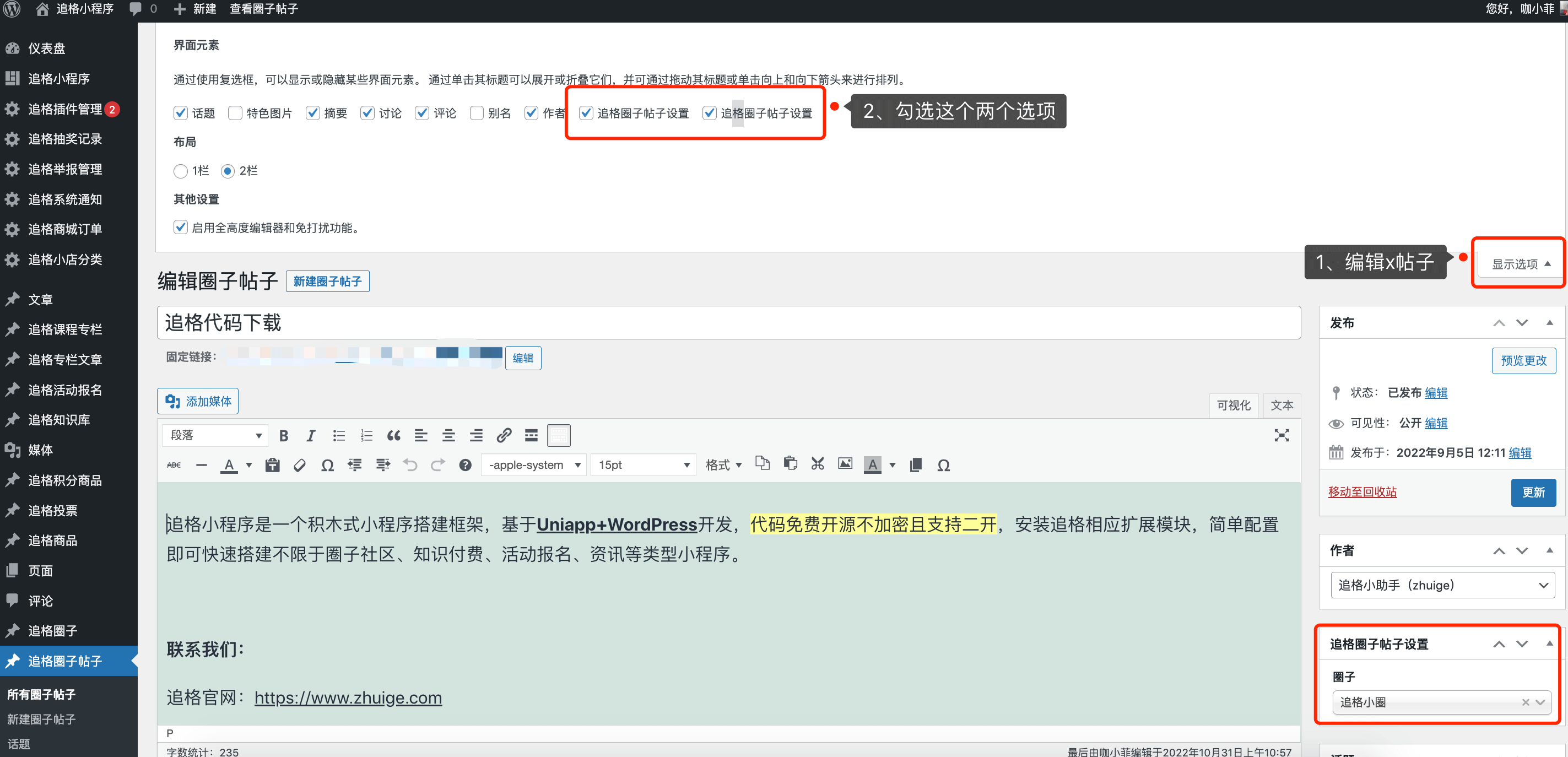Open WordPress logo menu
Viewport: 1568px width, 757px height.
coord(12,9)
